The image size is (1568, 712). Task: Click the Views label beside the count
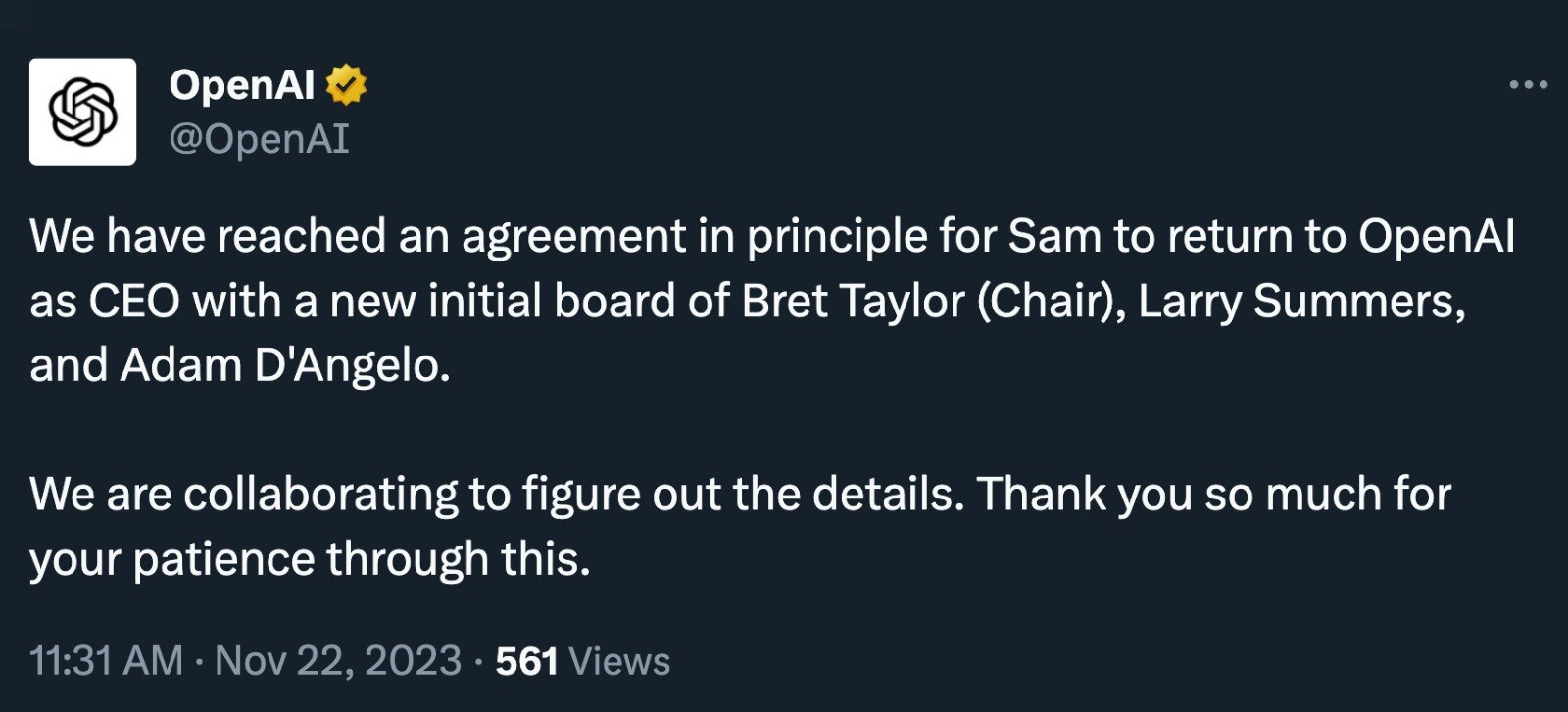coord(619,661)
